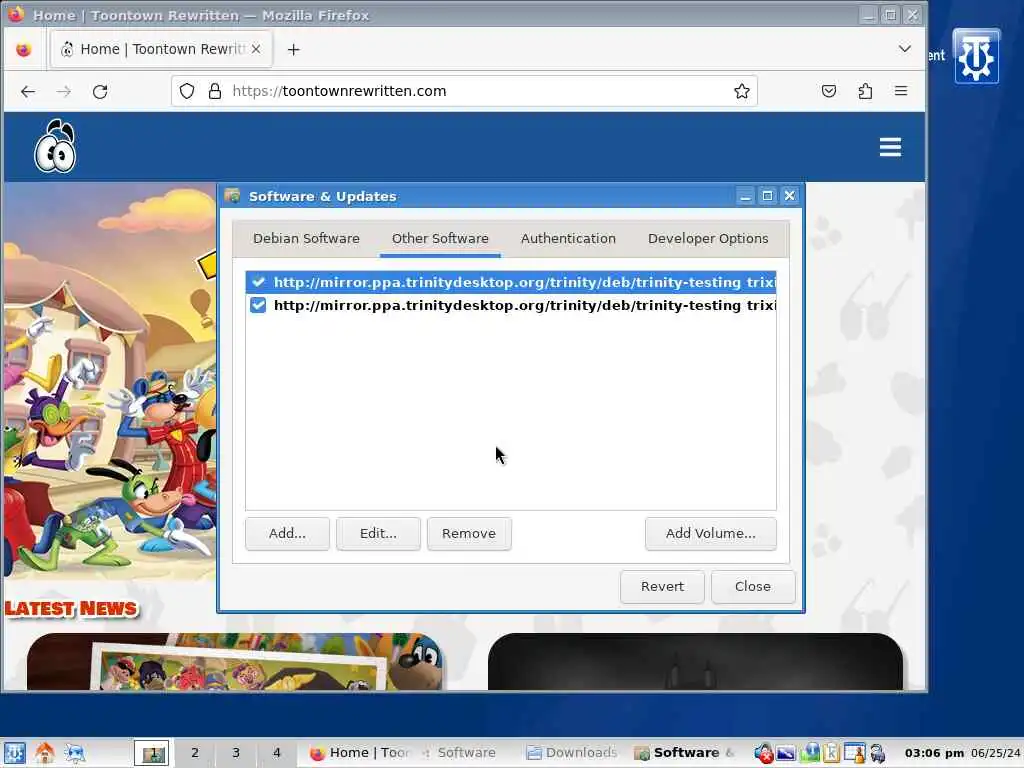Click the Latest News heading
Image resolution: width=1024 pixels, height=768 pixels.
pos(71,609)
